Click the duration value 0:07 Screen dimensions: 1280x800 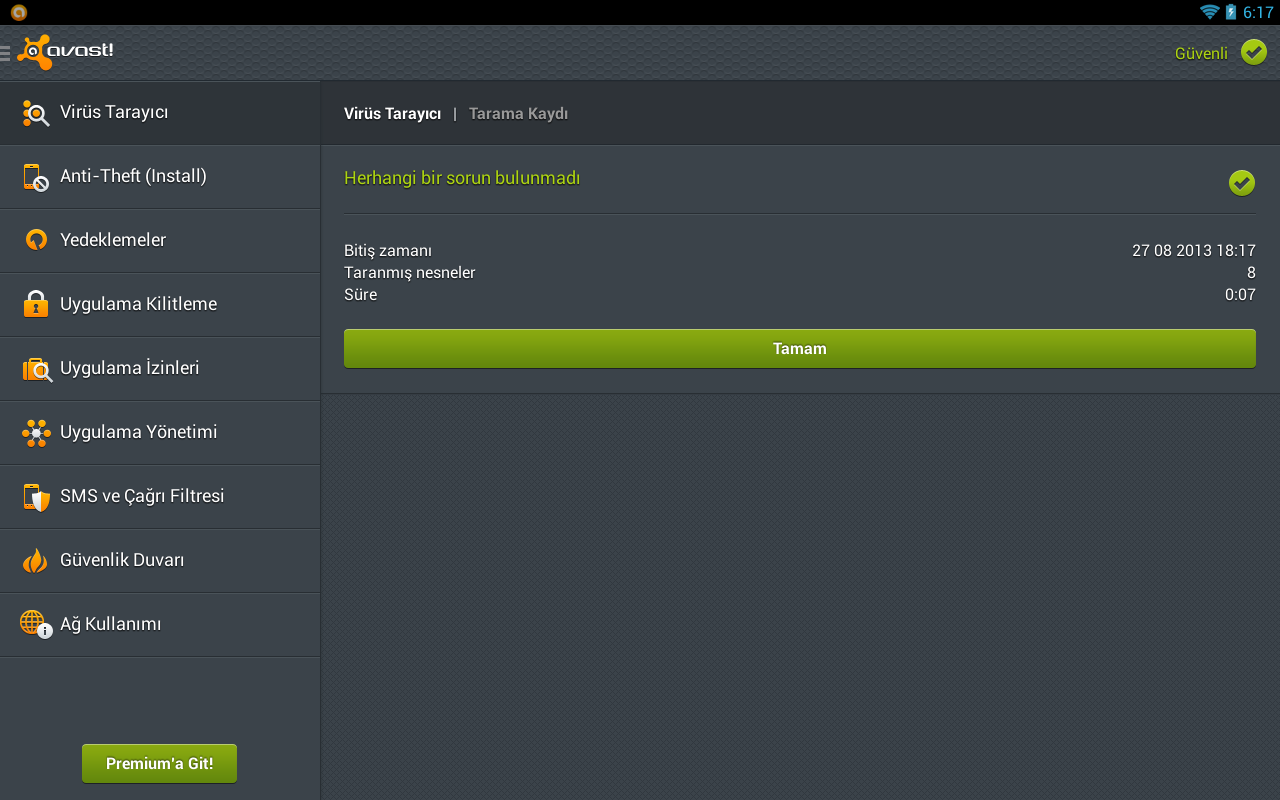click(x=1240, y=295)
